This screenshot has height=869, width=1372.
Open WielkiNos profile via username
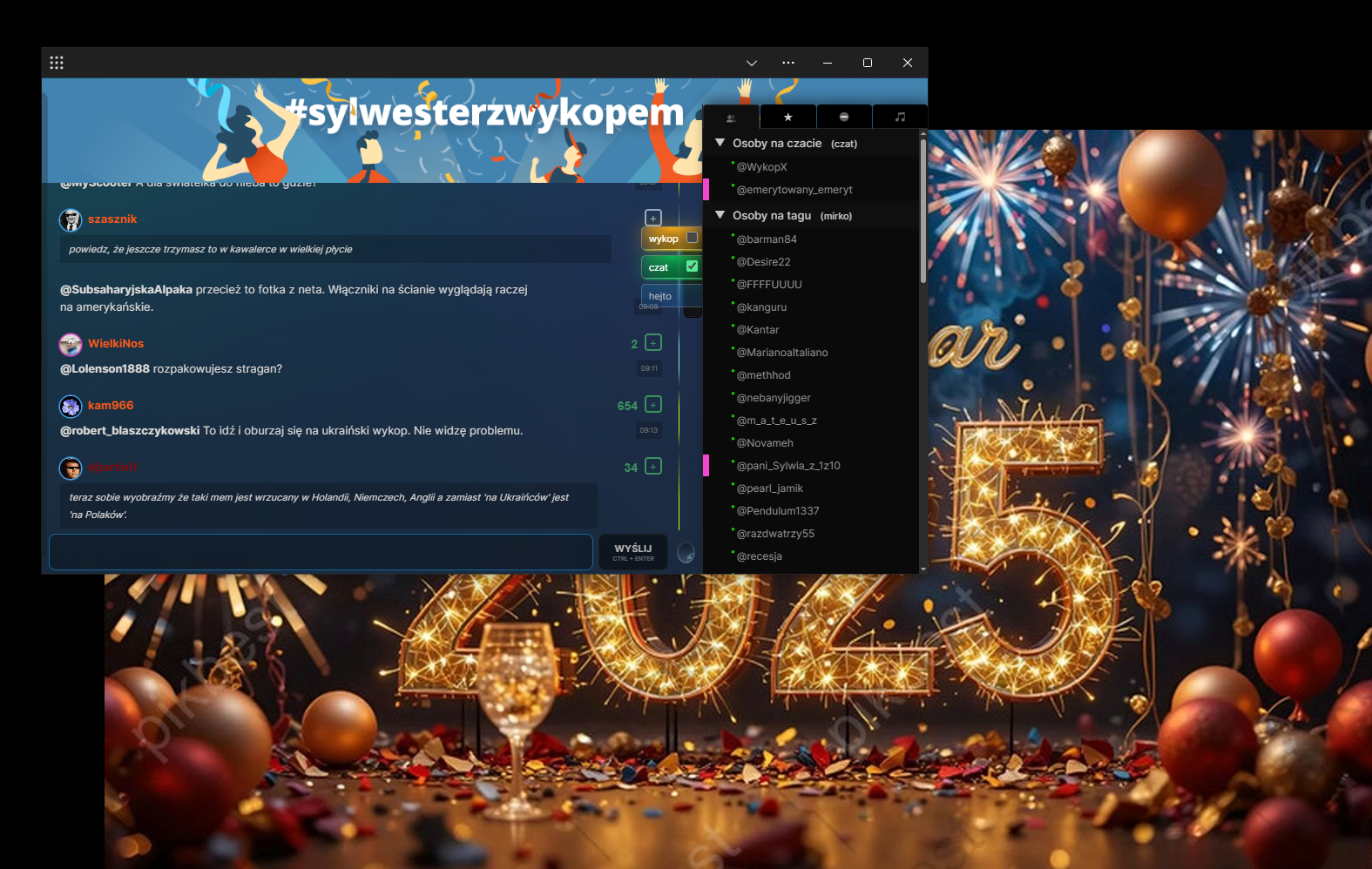tap(116, 344)
